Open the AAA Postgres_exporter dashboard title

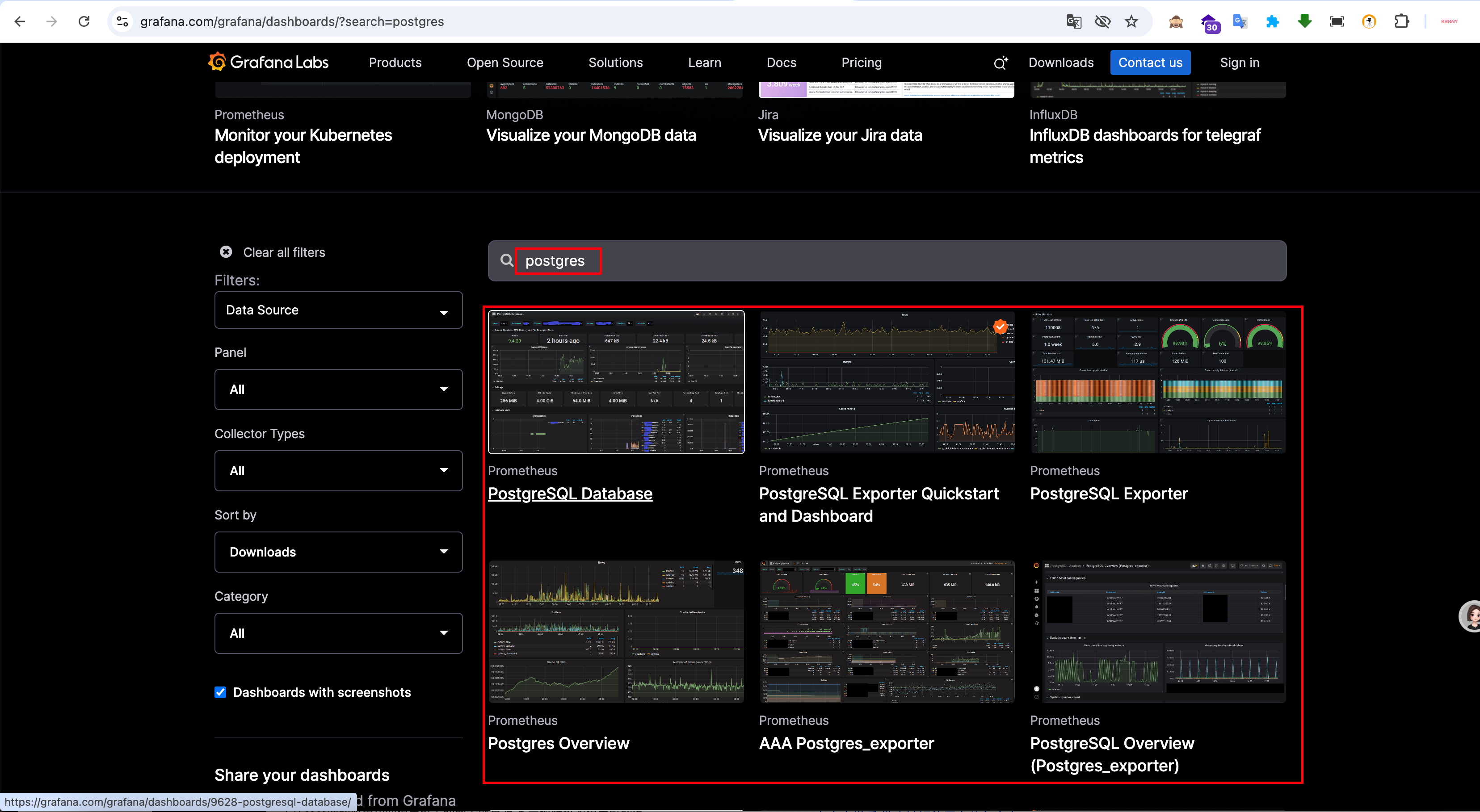(846, 744)
